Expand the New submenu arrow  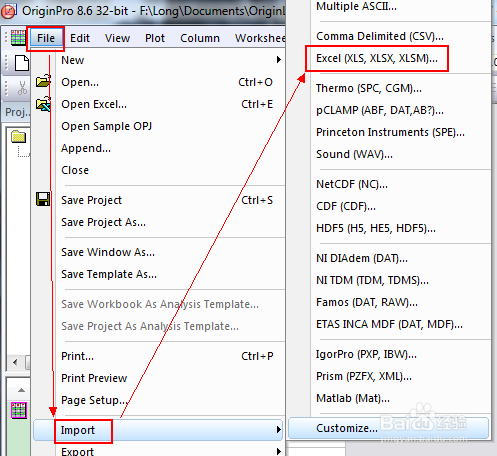[x=279, y=60]
